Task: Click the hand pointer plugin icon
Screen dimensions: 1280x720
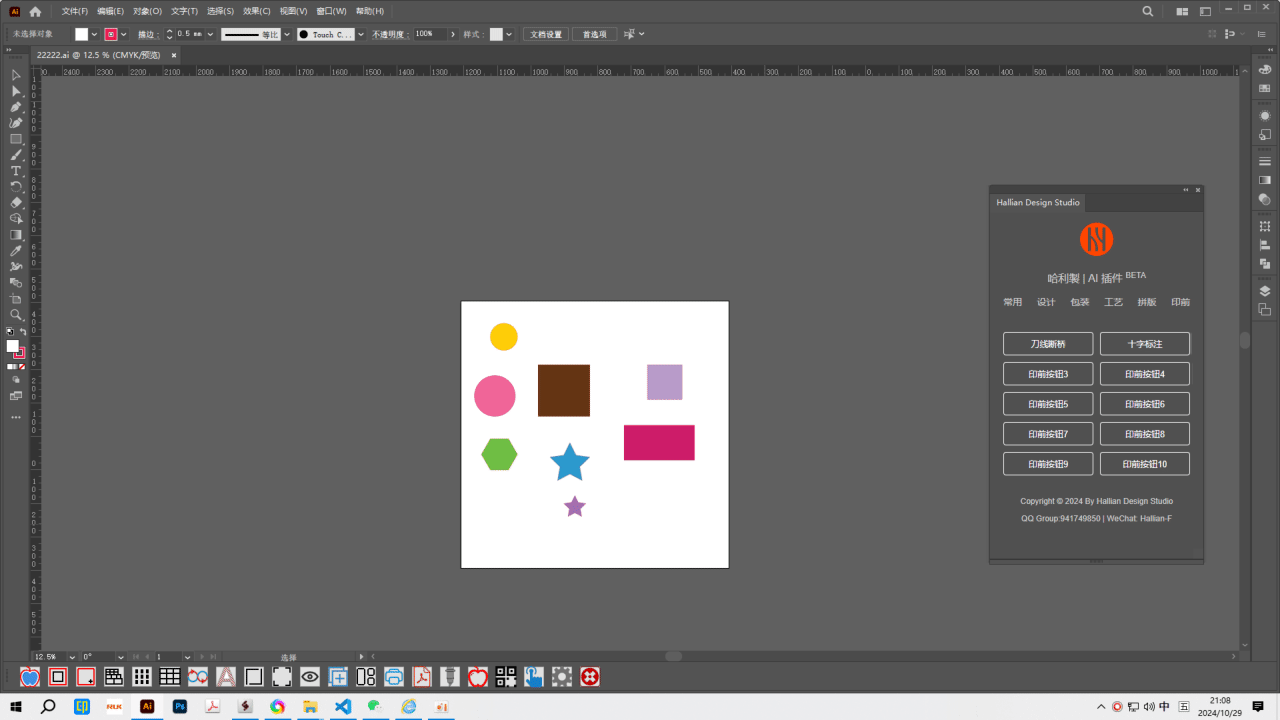Action: pyautogui.click(x=534, y=677)
